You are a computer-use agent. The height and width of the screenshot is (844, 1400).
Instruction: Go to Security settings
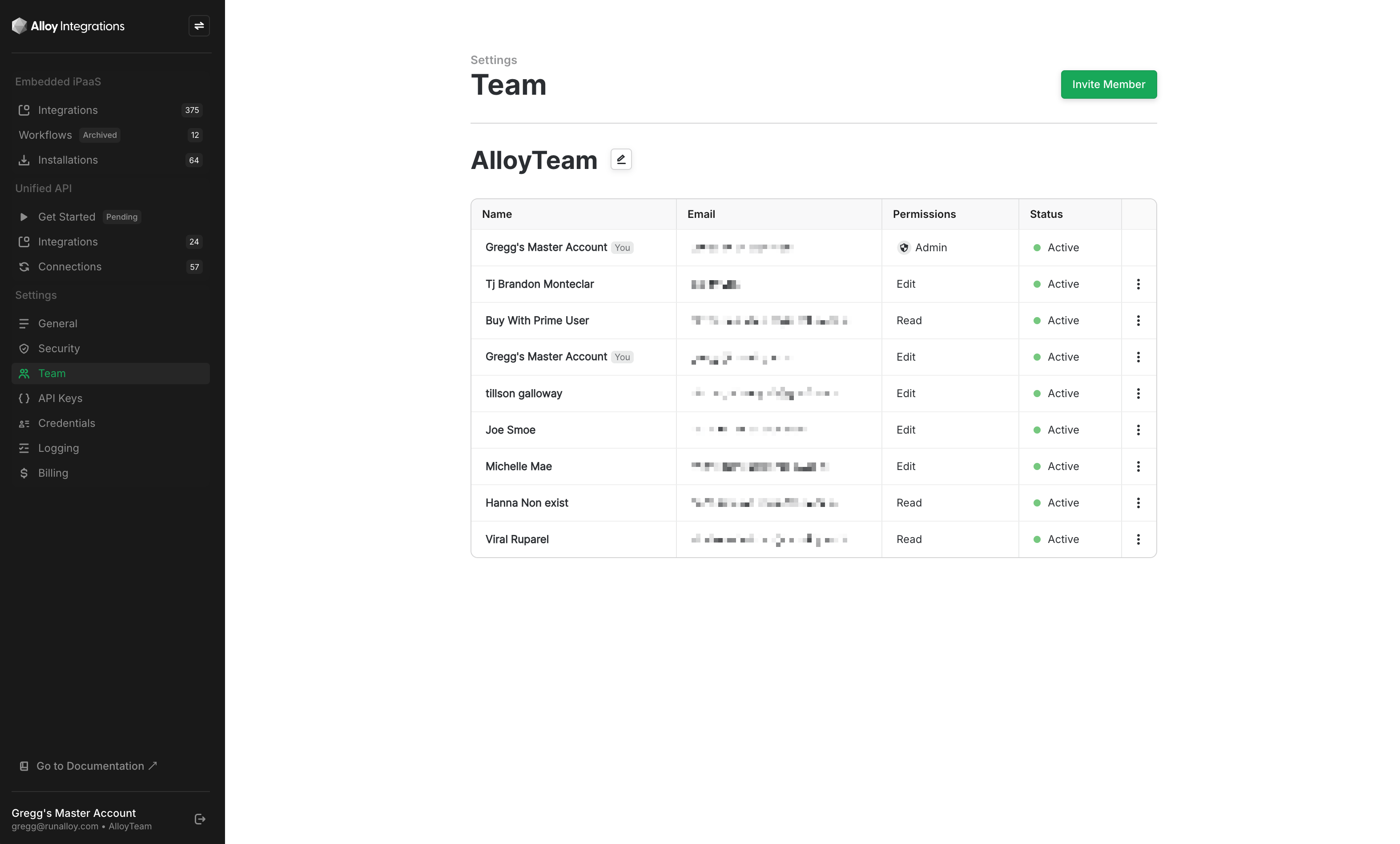[x=111, y=349]
